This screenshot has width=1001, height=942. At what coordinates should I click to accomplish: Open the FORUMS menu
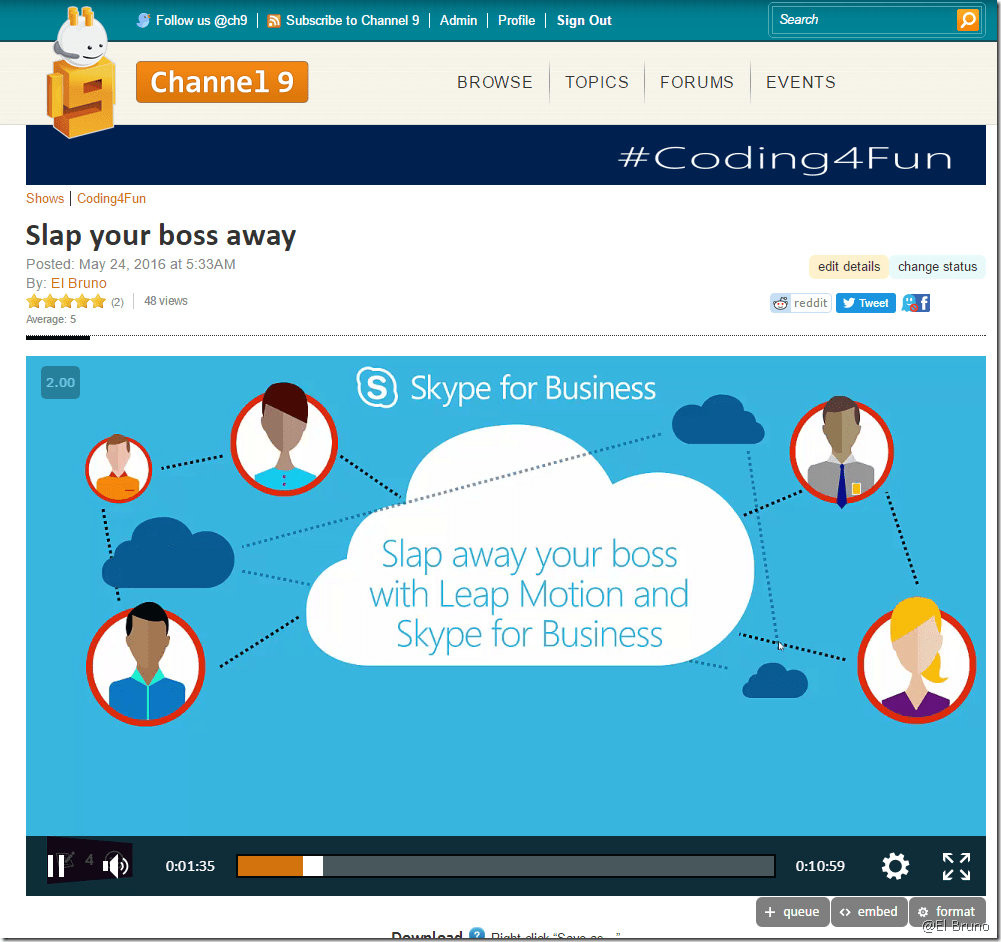(697, 83)
